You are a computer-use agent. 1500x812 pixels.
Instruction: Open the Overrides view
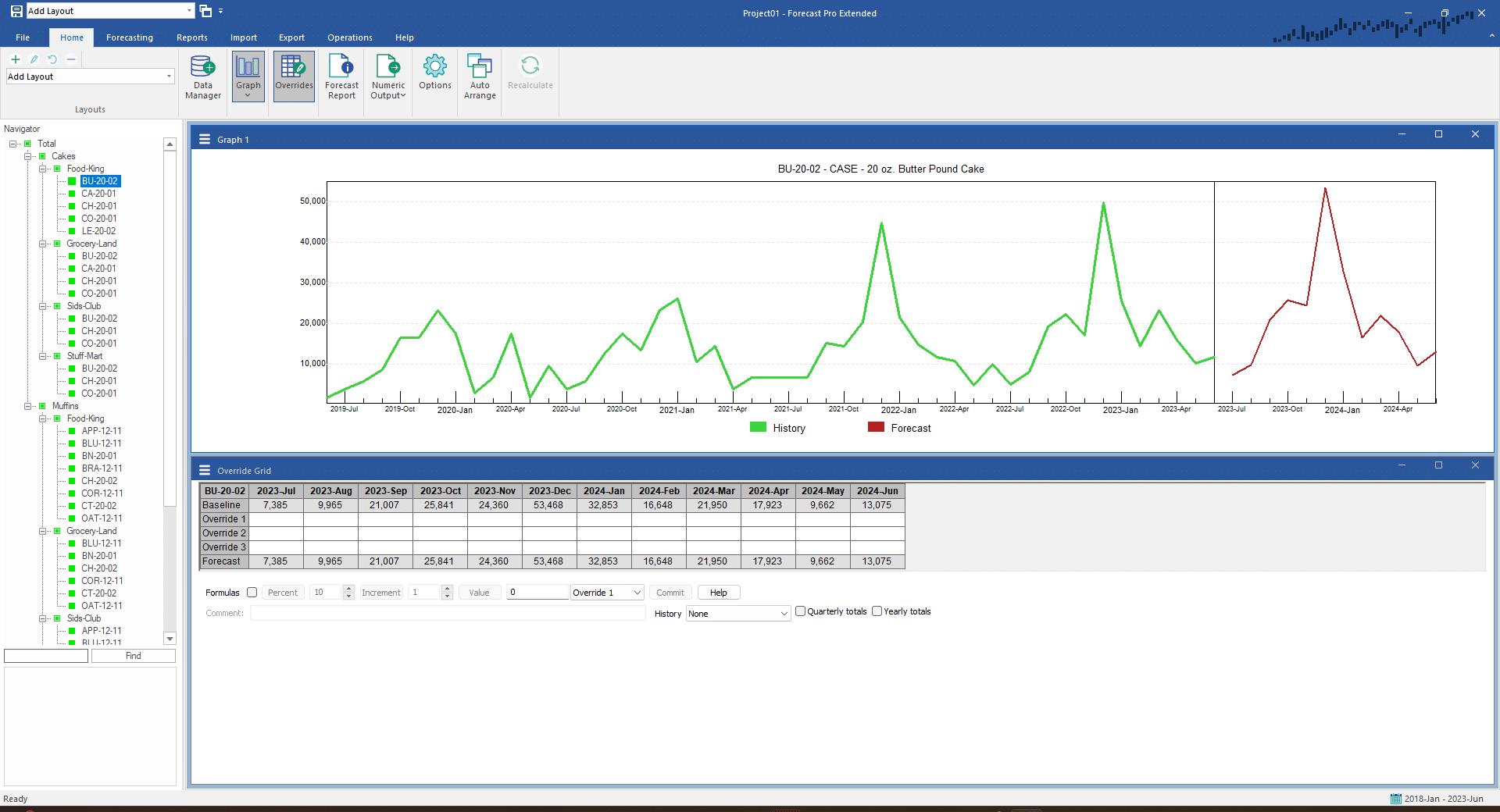(x=293, y=76)
